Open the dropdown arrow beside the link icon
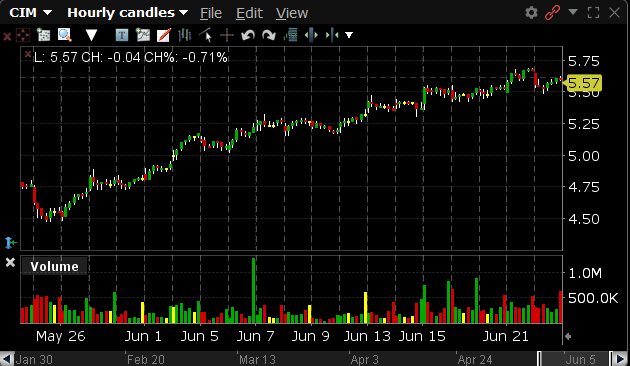 coord(573,12)
